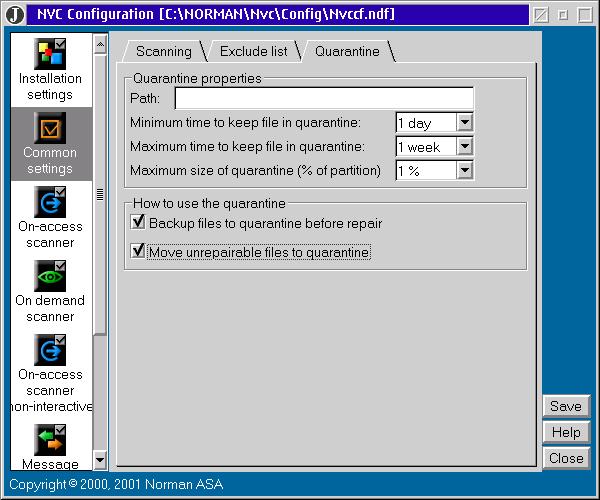Expand Maximum size of quarantine dropdown
This screenshot has height=500, width=600.
pyautogui.click(x=465, y=170)
